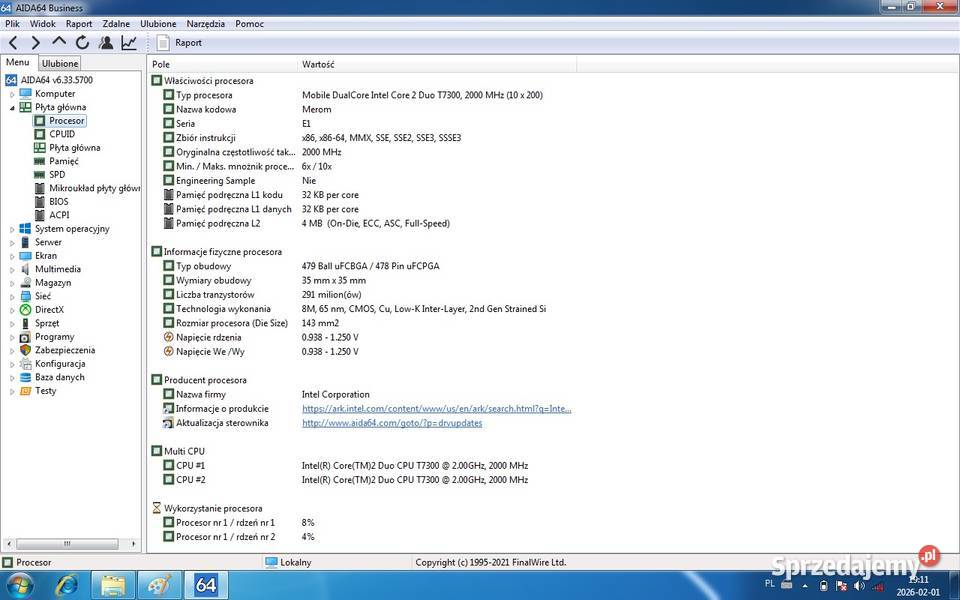This screenshot has height=600, width=960.
Task: Open the Narzędzia menu
Action: (x=205, y=23)
